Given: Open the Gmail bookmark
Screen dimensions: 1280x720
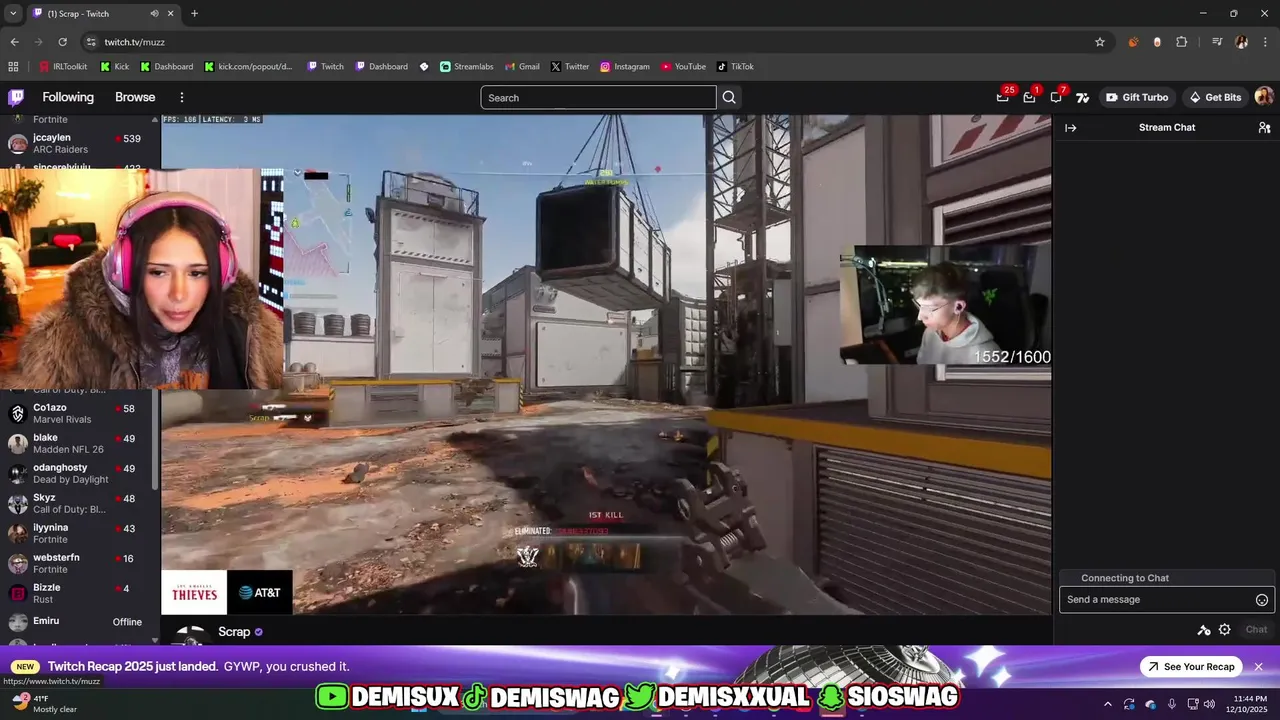Looking at the screenshot, I should [x=522, y=67].
